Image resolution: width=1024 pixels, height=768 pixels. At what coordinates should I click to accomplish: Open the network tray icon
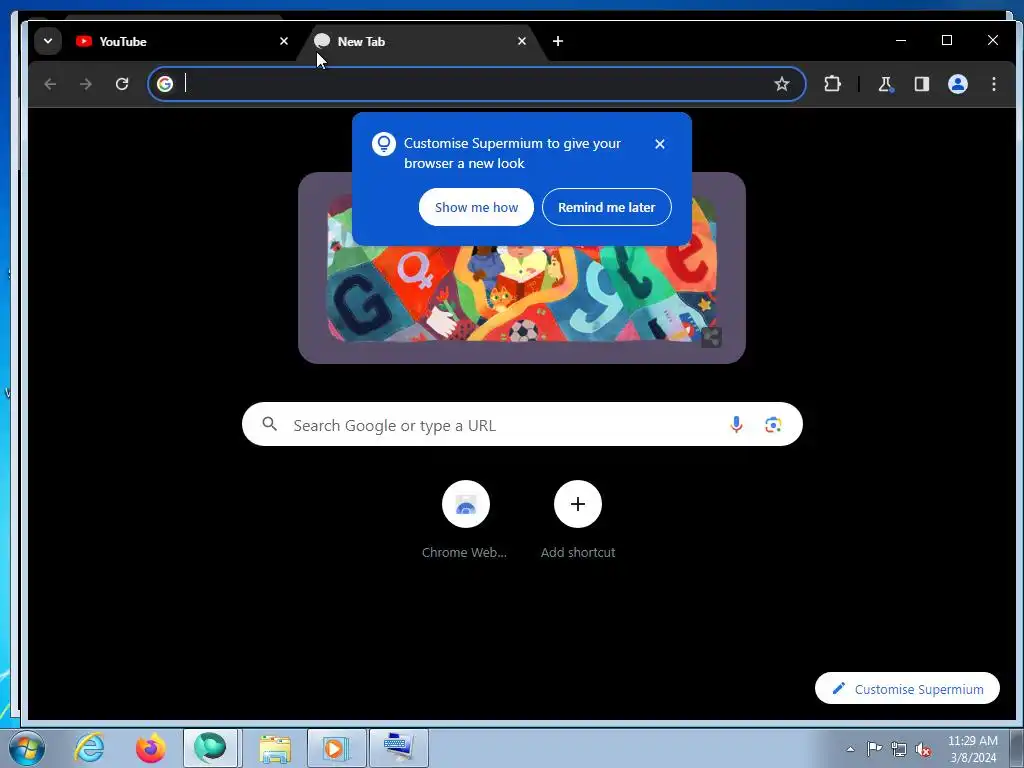899,749
